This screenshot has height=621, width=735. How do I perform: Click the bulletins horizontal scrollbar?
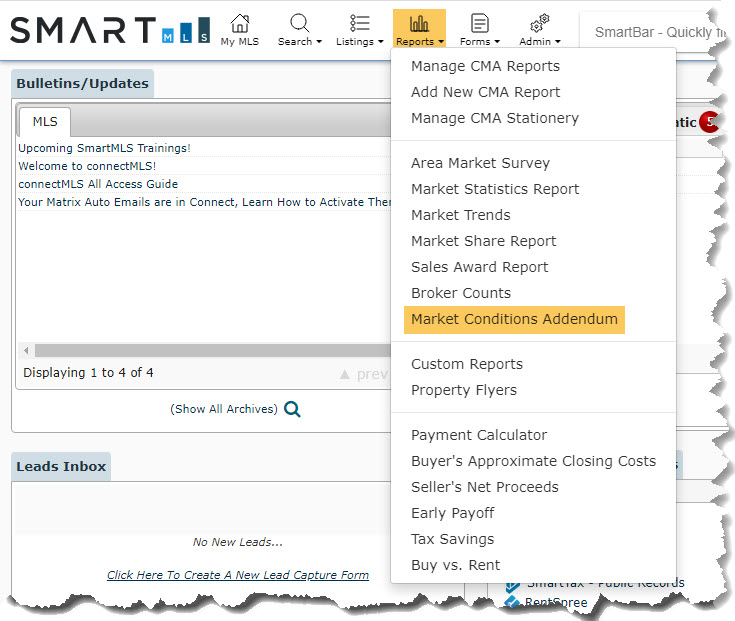(213, 351)
